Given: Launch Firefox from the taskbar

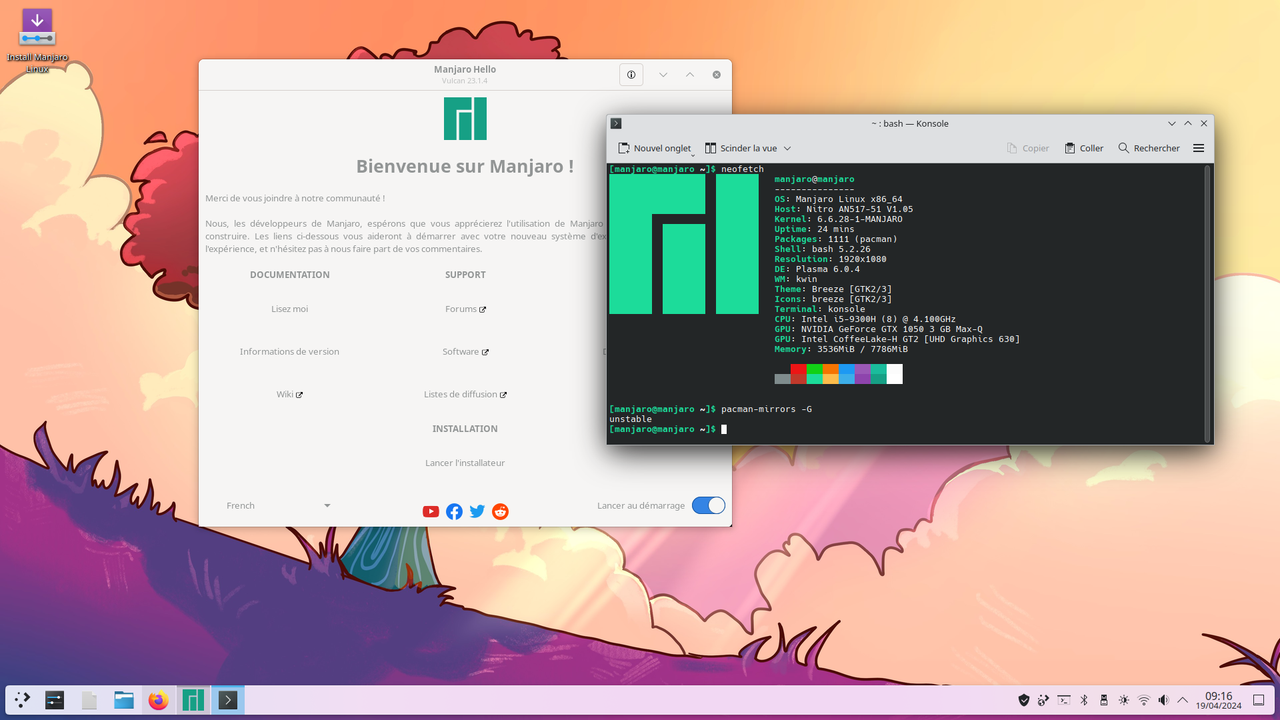Looking at the screenshot, I should click(x=157, y=700).
